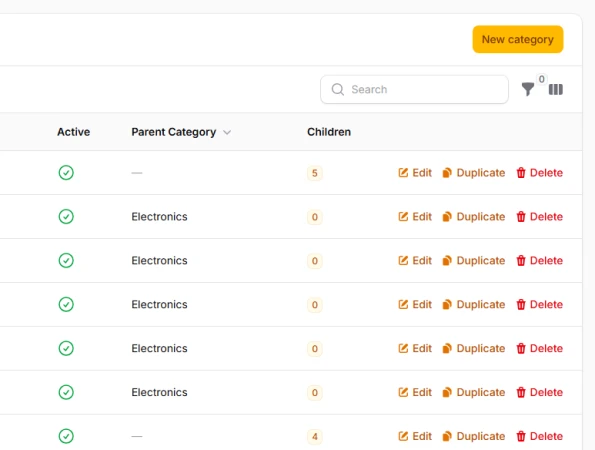This screenshot has height=450, width=595.
Task: Open the filter funnel icon
Action: pos(528,90)
